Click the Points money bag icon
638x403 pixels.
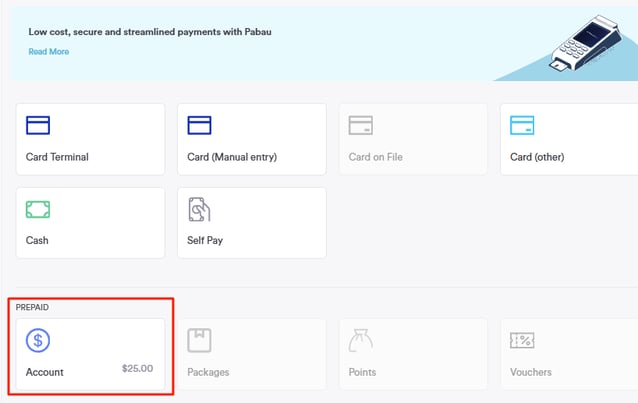pyautogui.click(x=360, y=341)
